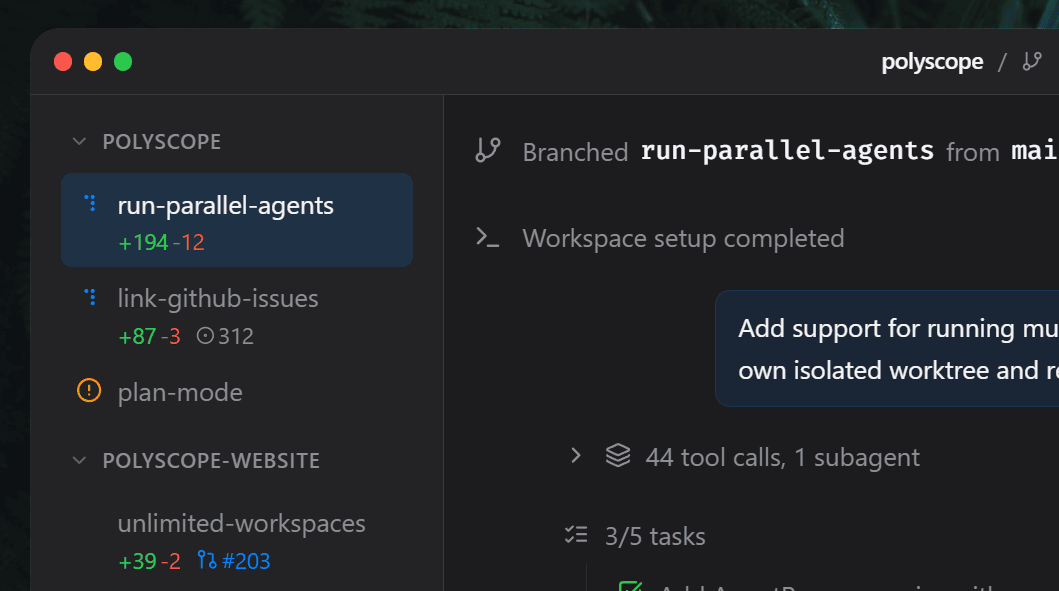Click the pull request icon beside #203
Screen dimensions: 1059x591
click(207, 561)
